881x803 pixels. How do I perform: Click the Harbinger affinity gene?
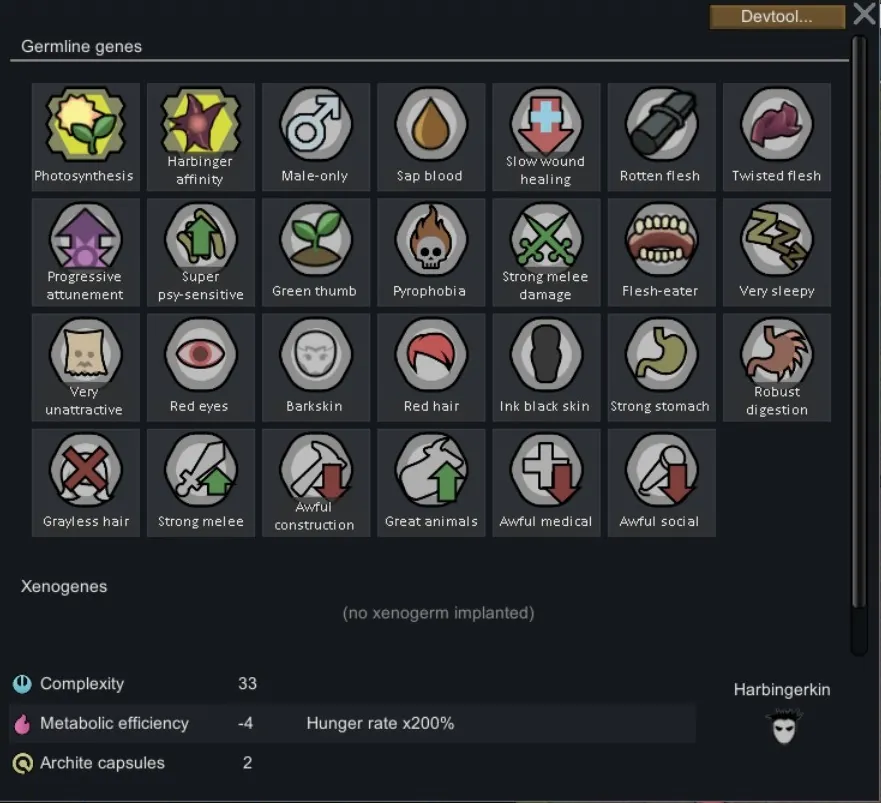pyautogui.click(x=201, y=137)
